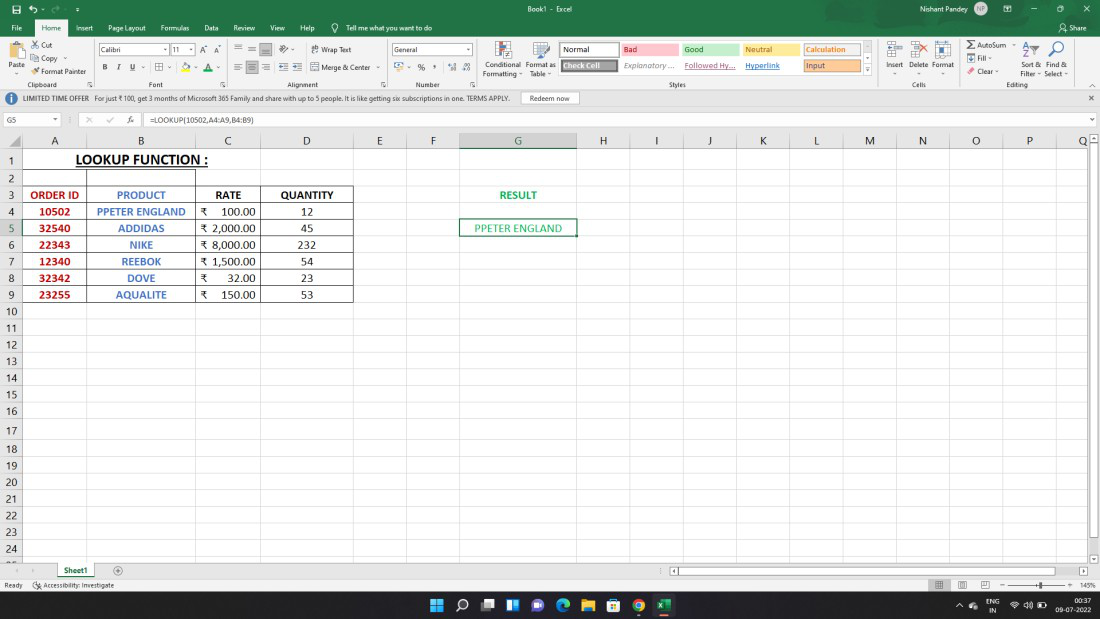This screenshot has width=1100, height=619.
Task: Switch to Page Layout view icon
Action: pyautogui.click(x=962, y=585)
